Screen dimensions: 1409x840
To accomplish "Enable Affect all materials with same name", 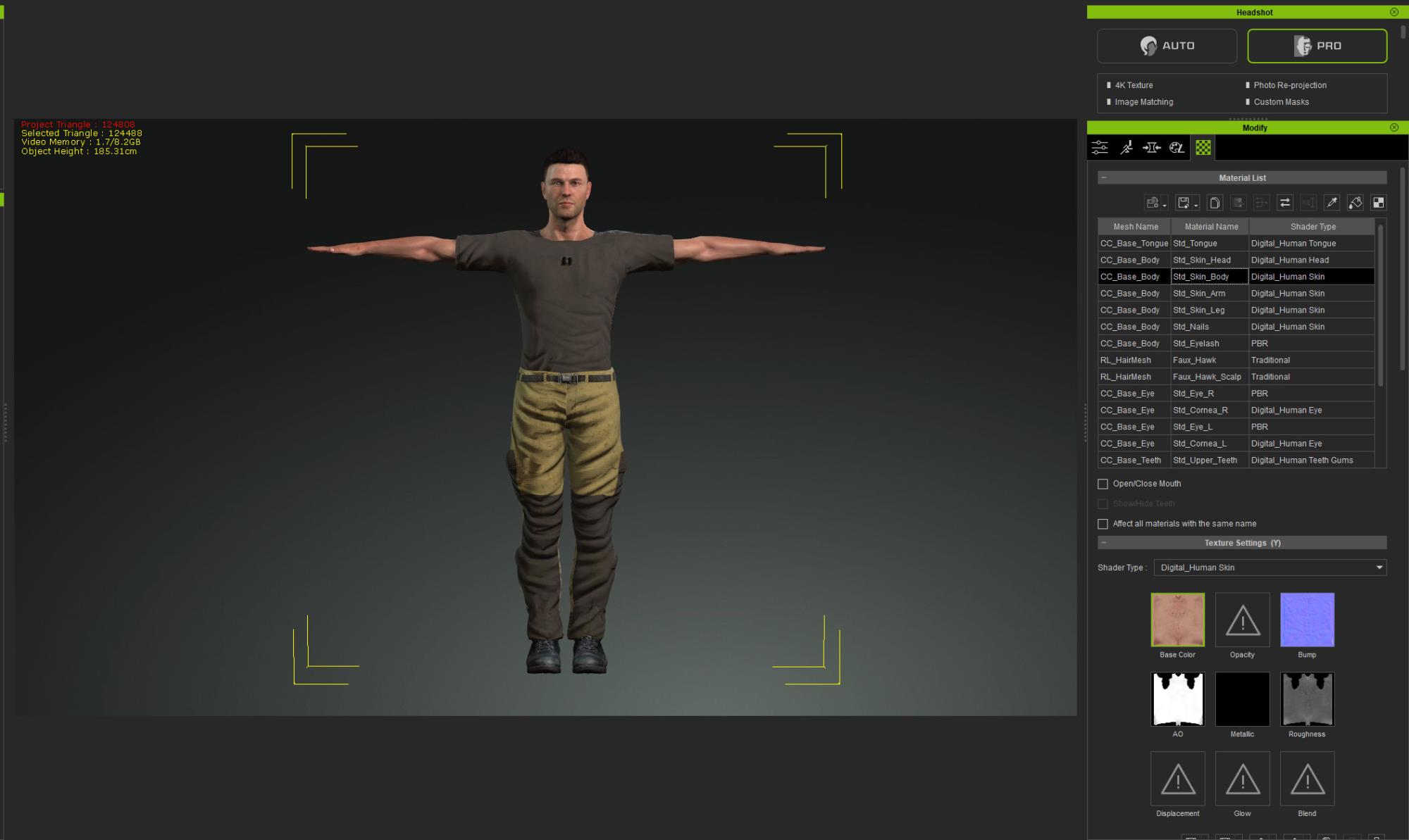I will (x=1103, y=524).
